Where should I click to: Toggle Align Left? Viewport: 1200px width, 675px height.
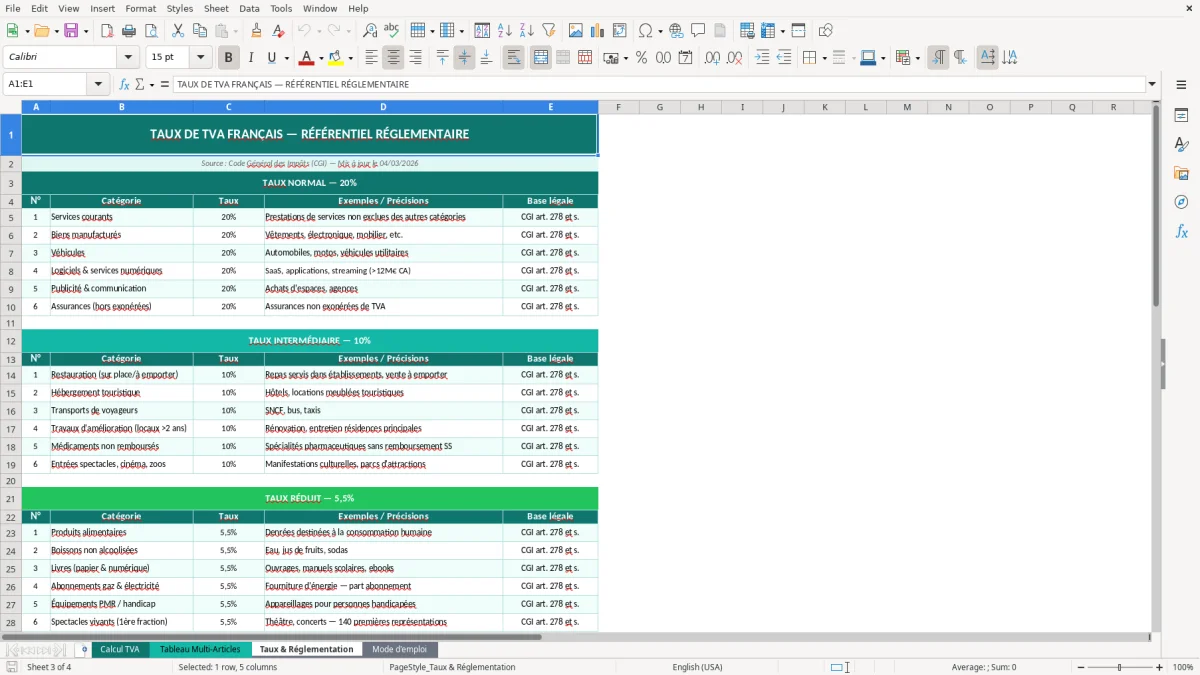pos(371,58)
